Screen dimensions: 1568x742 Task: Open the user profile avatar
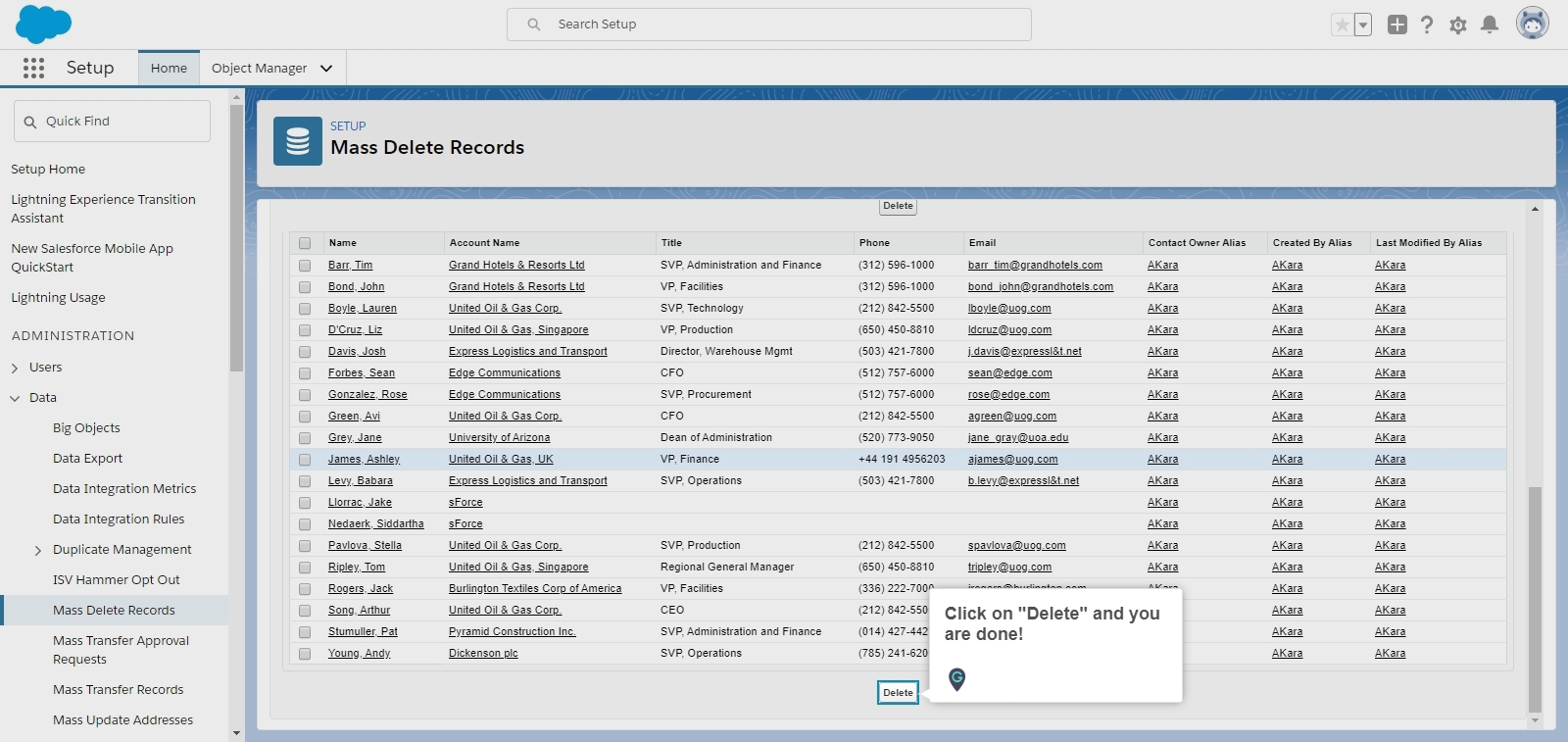click(1533, 24)
